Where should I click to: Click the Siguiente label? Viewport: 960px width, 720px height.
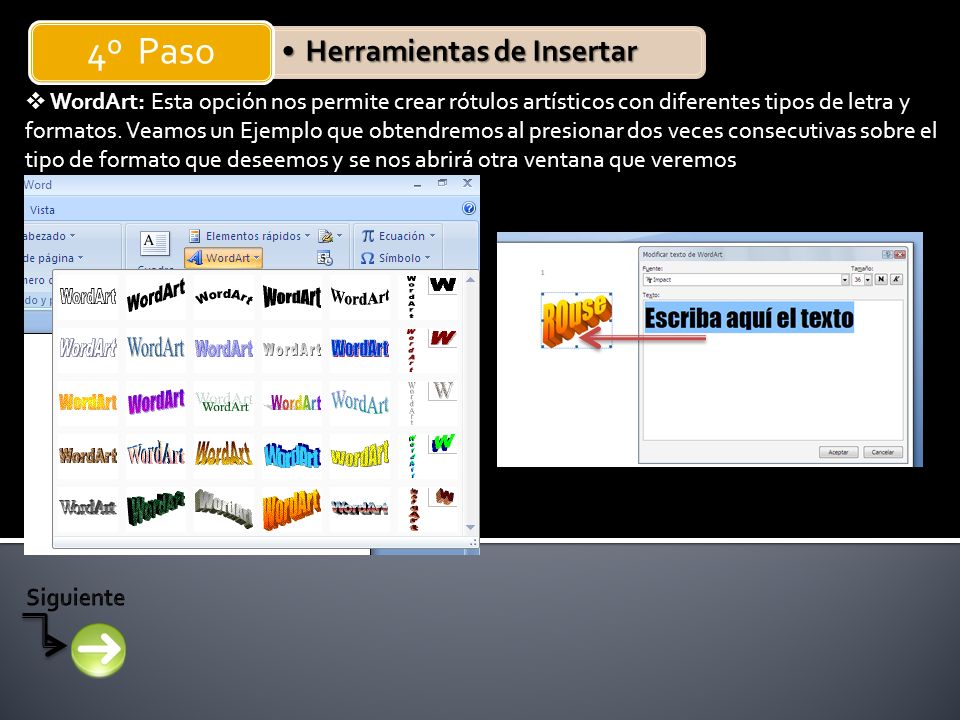pyautogui.click(x=75, y=598)
